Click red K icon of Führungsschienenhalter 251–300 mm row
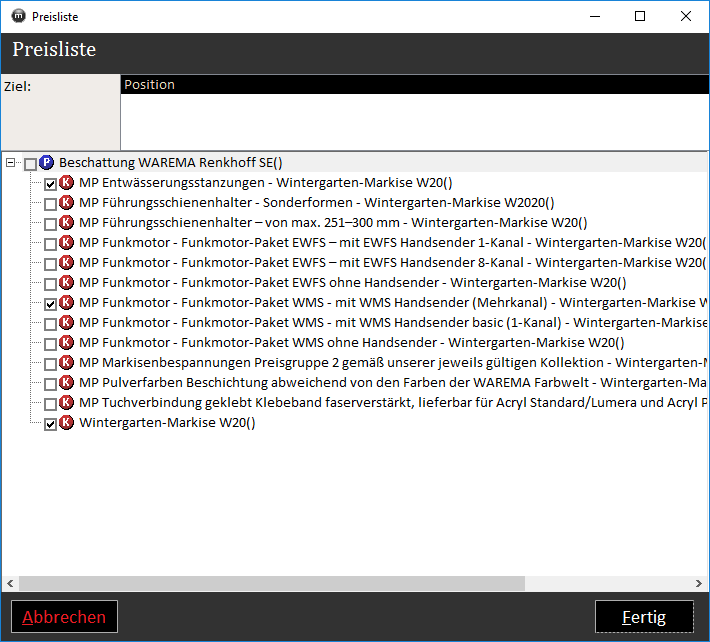Viewport: 710px width, 642px height. [67, 222]
